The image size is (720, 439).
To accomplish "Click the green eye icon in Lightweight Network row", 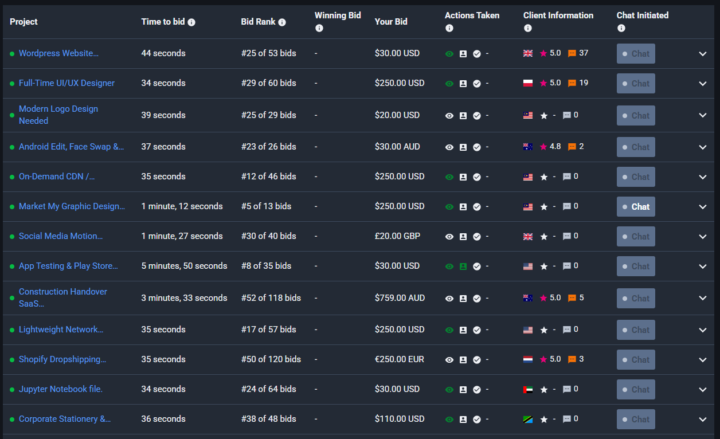I will point(449,330).
